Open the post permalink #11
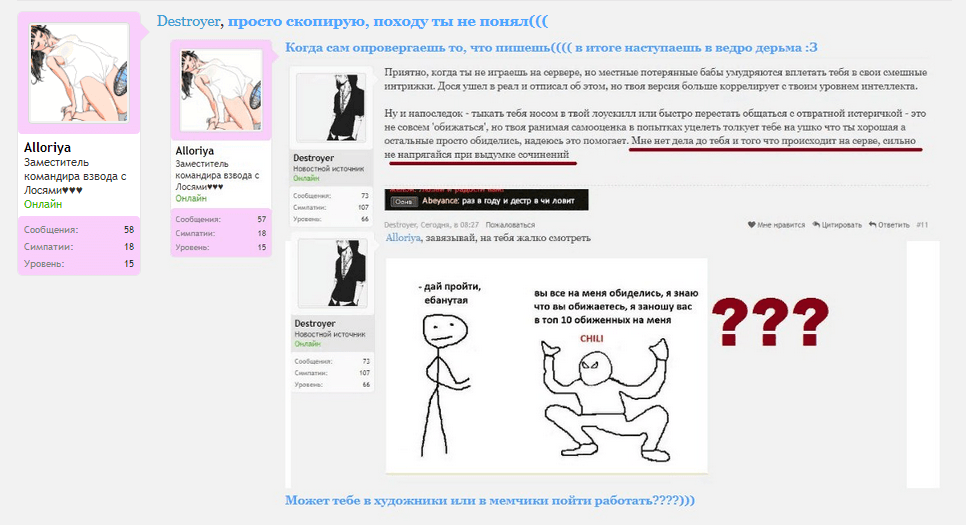The width and height of the screenshot is (966, 525). click(922, 225)
